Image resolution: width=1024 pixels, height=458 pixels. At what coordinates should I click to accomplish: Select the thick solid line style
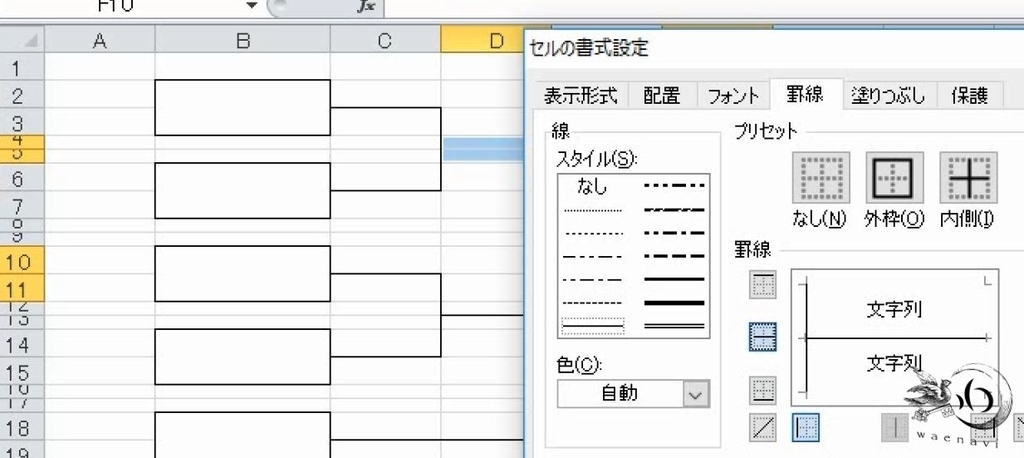[x=675, y=303]
